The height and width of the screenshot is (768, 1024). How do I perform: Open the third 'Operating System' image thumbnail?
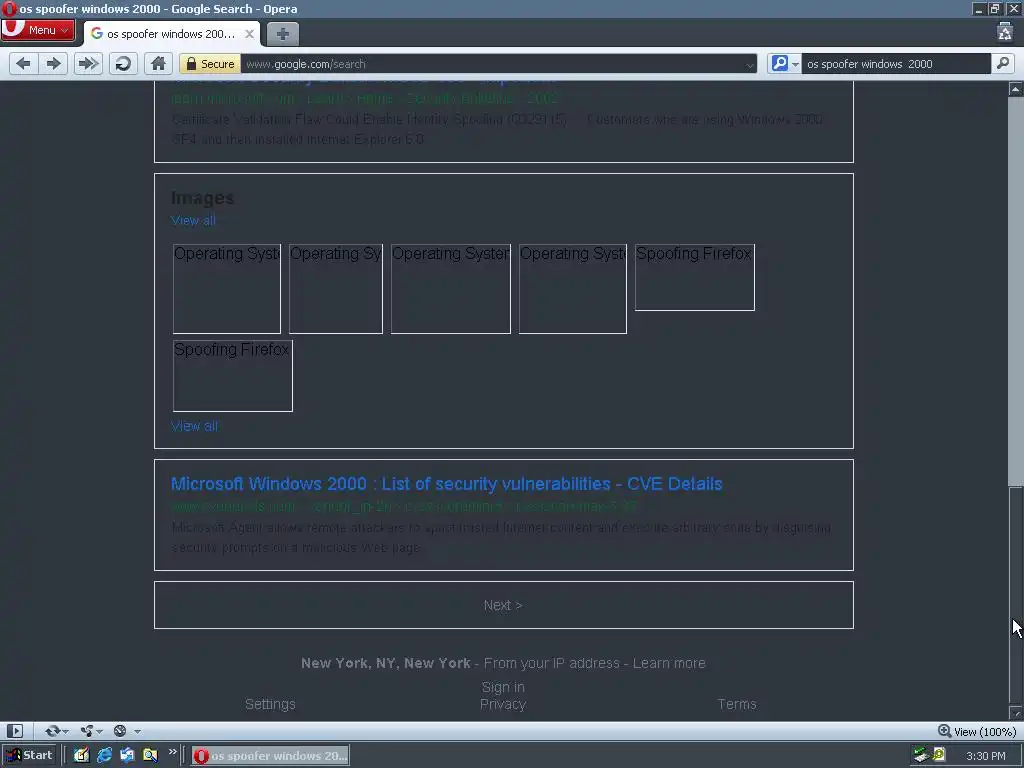tap(451, 289)
